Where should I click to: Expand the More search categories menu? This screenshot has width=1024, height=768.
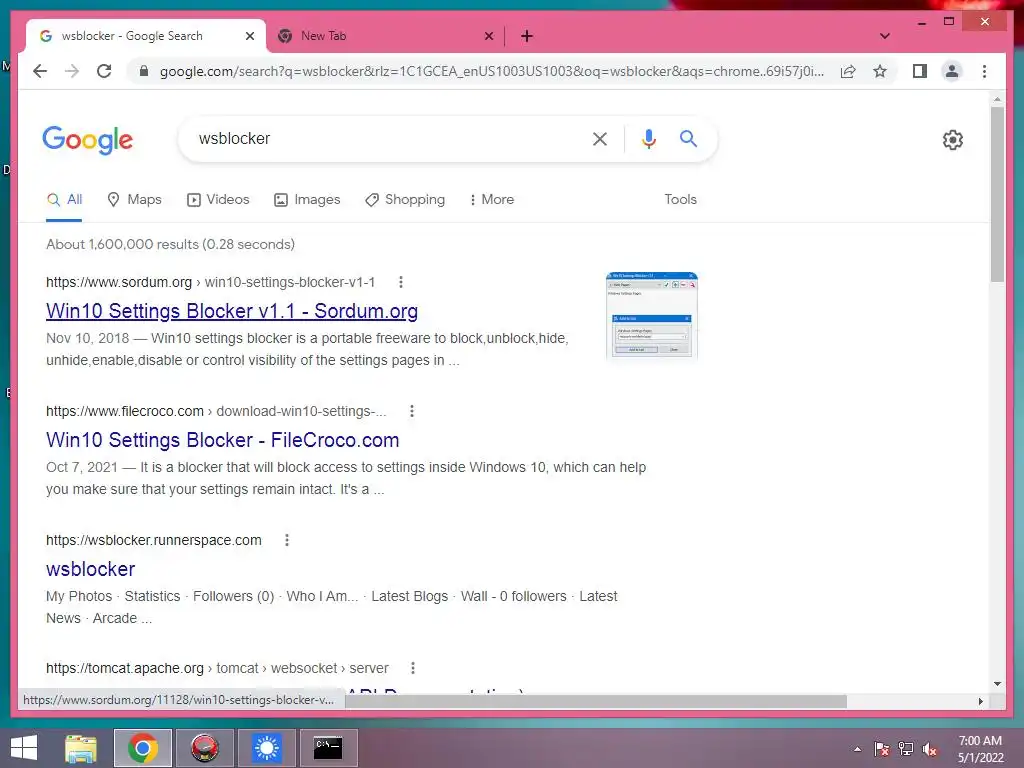pos(492,200)
